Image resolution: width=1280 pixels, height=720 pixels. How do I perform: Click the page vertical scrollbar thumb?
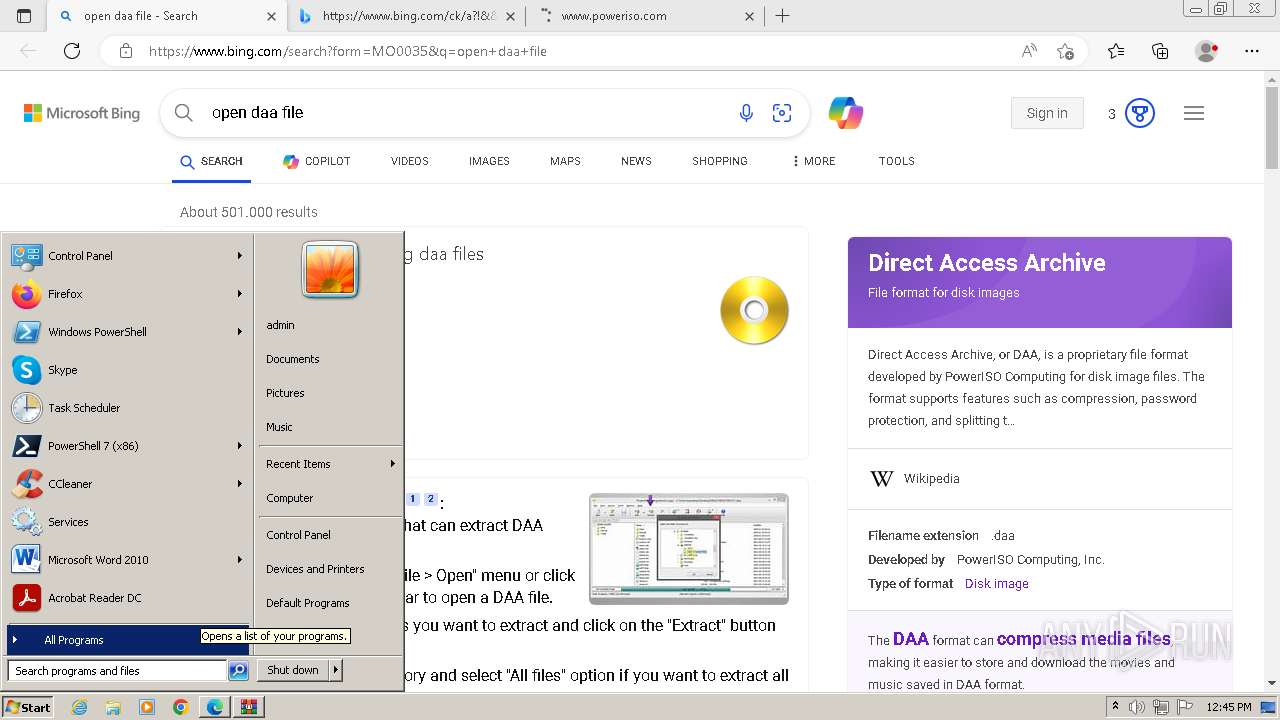pyautogui.click(x=1271, y=129)
